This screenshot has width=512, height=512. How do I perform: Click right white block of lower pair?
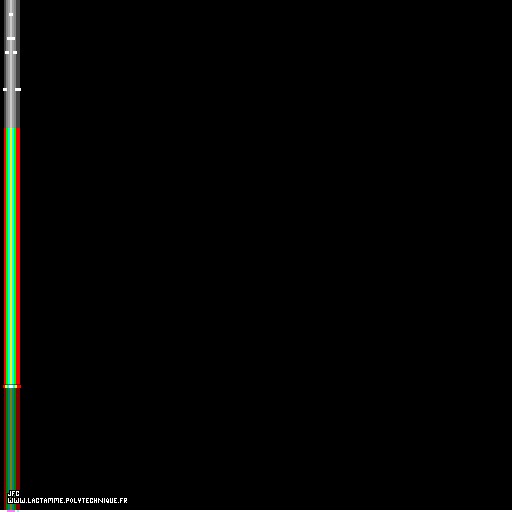(18, 89)
